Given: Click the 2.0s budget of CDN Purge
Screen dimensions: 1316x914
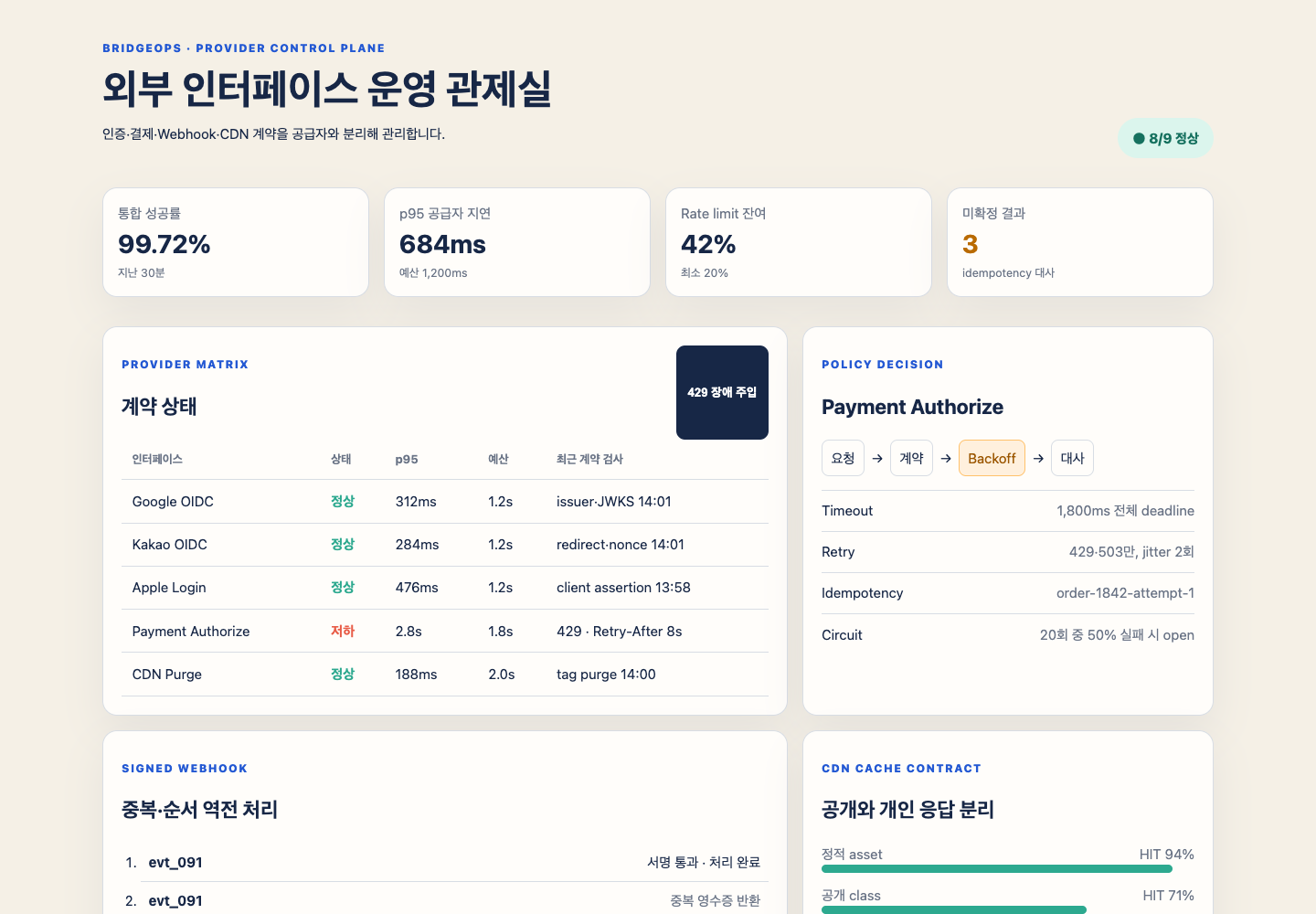Looking at the screenshot, I should tap(501, 675).
